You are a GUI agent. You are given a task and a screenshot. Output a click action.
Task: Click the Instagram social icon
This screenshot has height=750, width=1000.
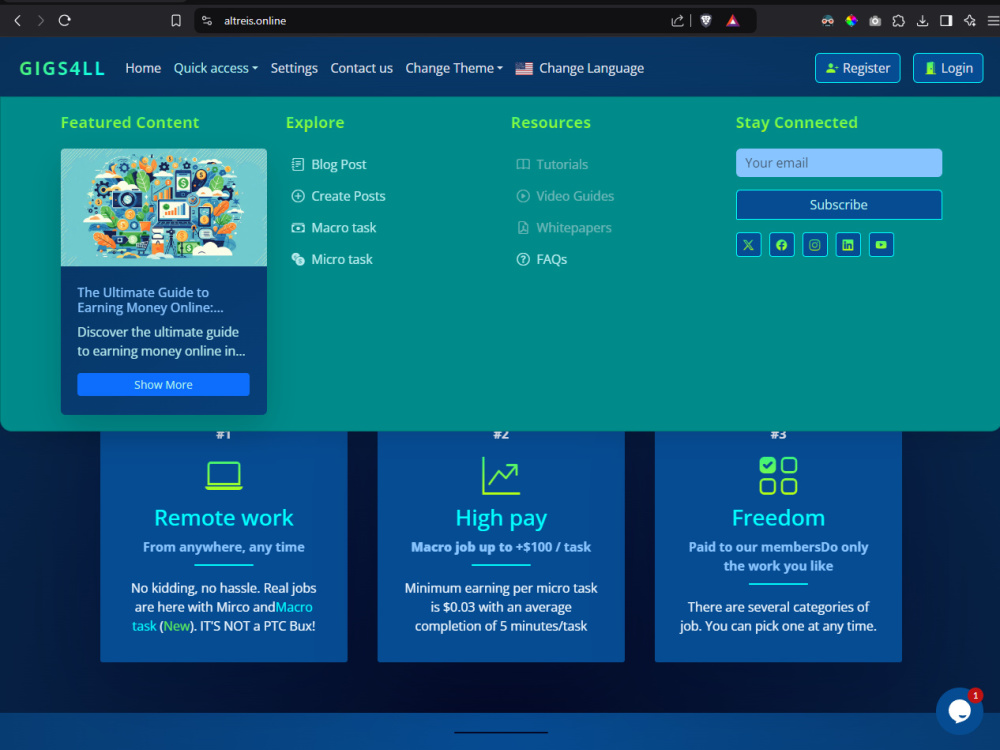pos(814,245)
